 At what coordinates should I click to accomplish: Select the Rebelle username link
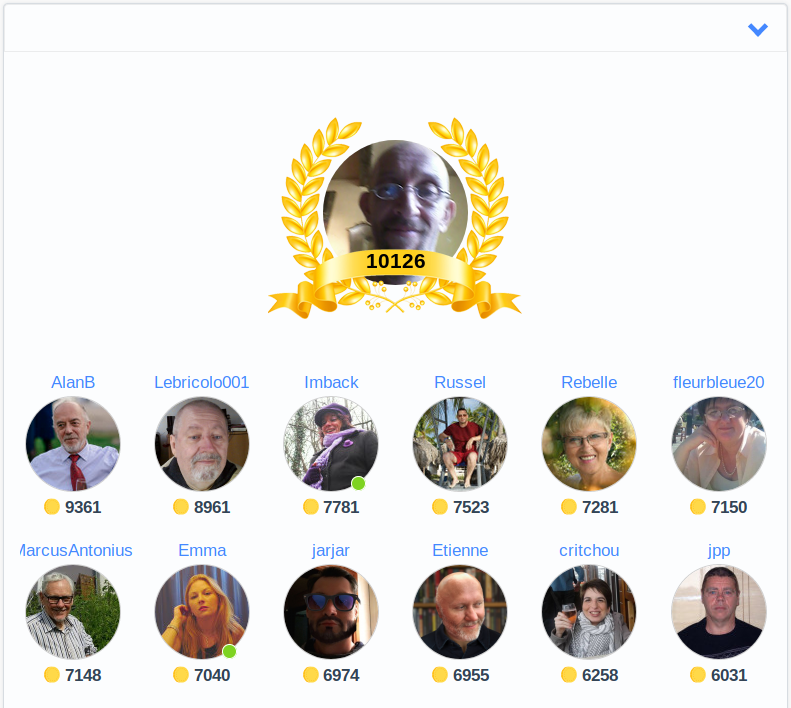point(589,382)
